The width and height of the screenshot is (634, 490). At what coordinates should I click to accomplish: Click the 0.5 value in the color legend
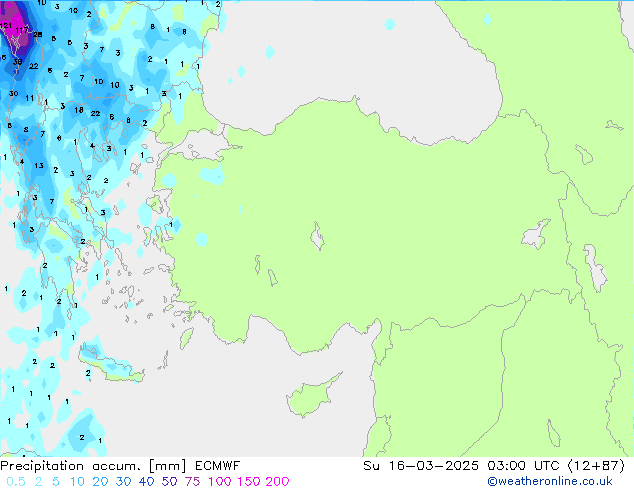(x=16, y=482)
